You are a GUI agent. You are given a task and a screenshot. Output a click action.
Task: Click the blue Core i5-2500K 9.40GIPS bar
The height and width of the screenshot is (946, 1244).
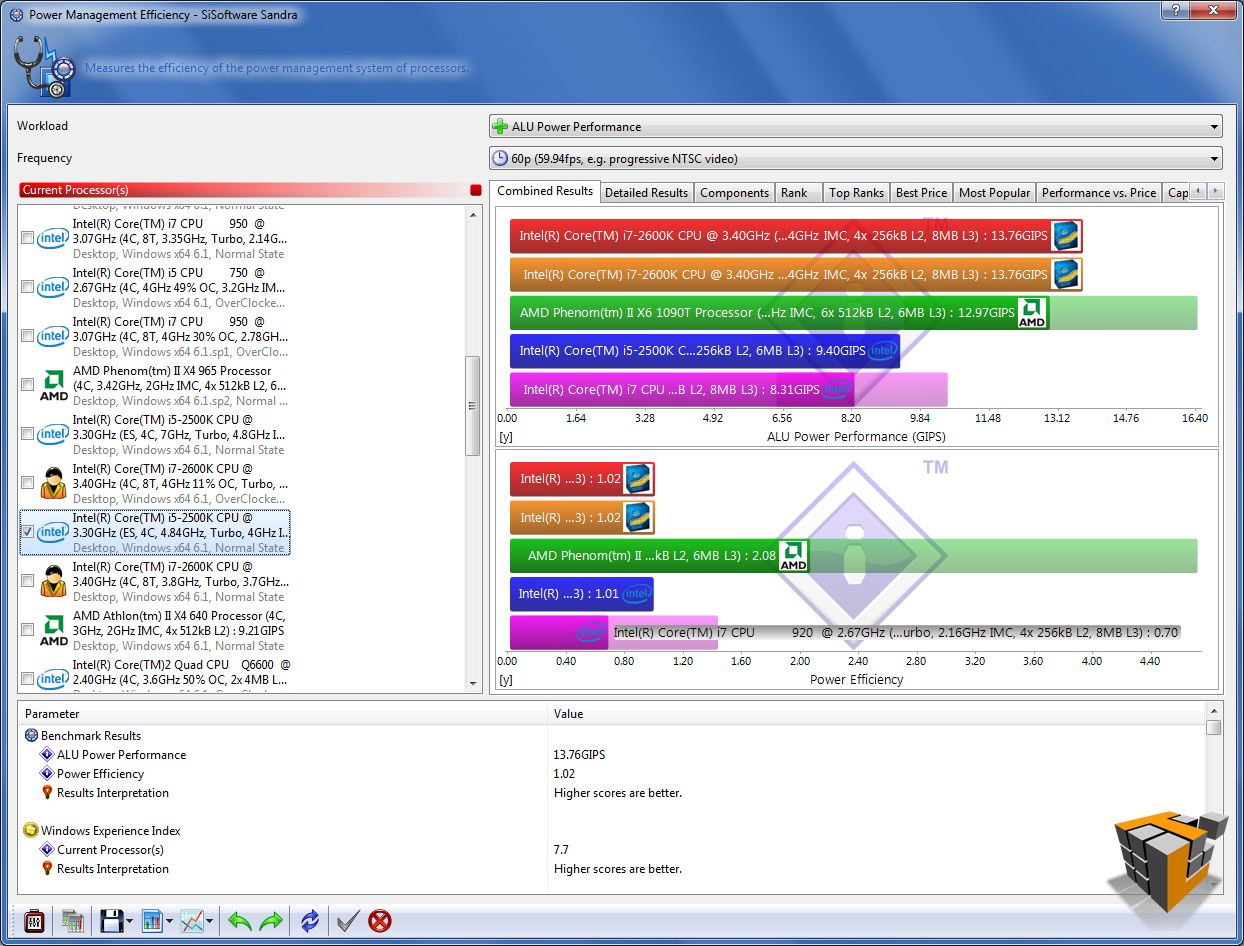[704, 351]
